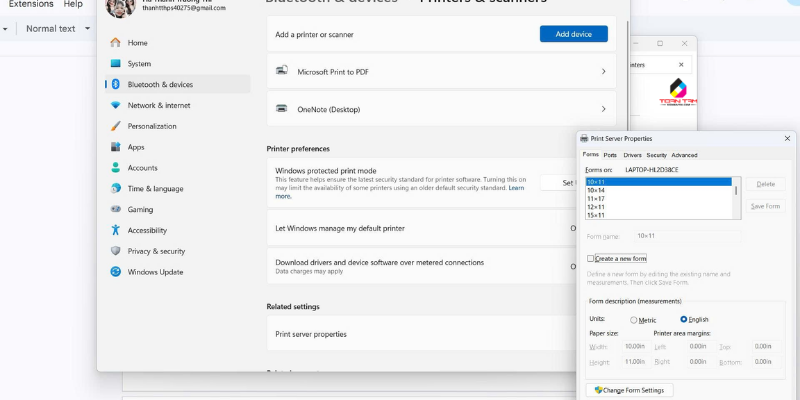Click the Microsoft Print to PDF printer icon
Viewport: 800px width, 400px height.
pos(281,72)
